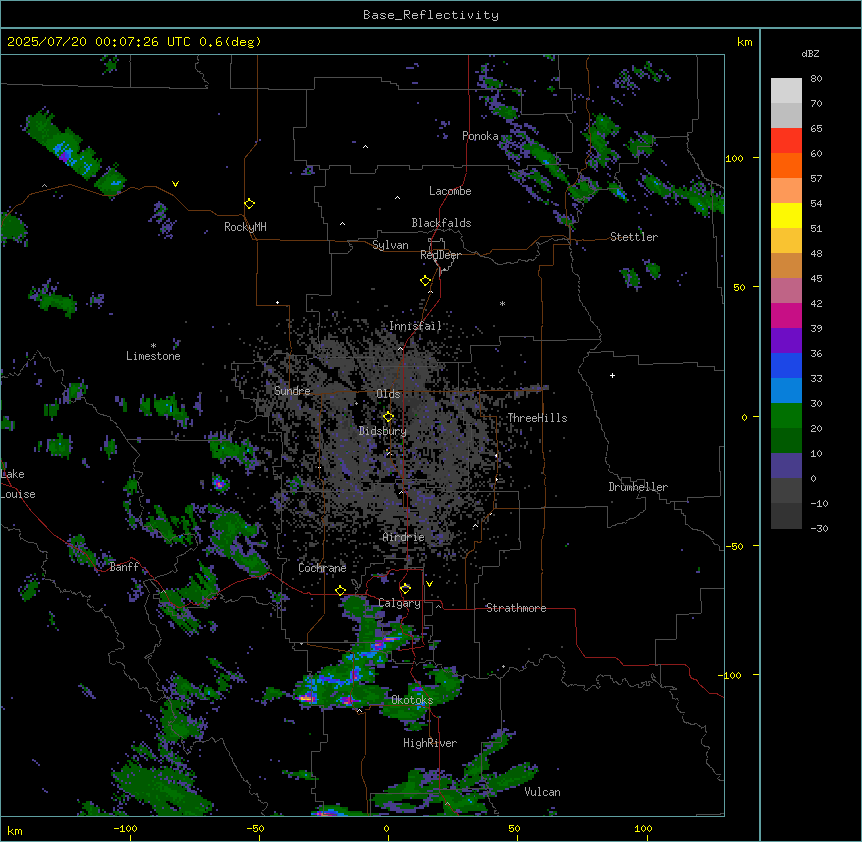This screenshot has height=842, width=862.
Task: Select the Sundre label
Action: [292, 391]
